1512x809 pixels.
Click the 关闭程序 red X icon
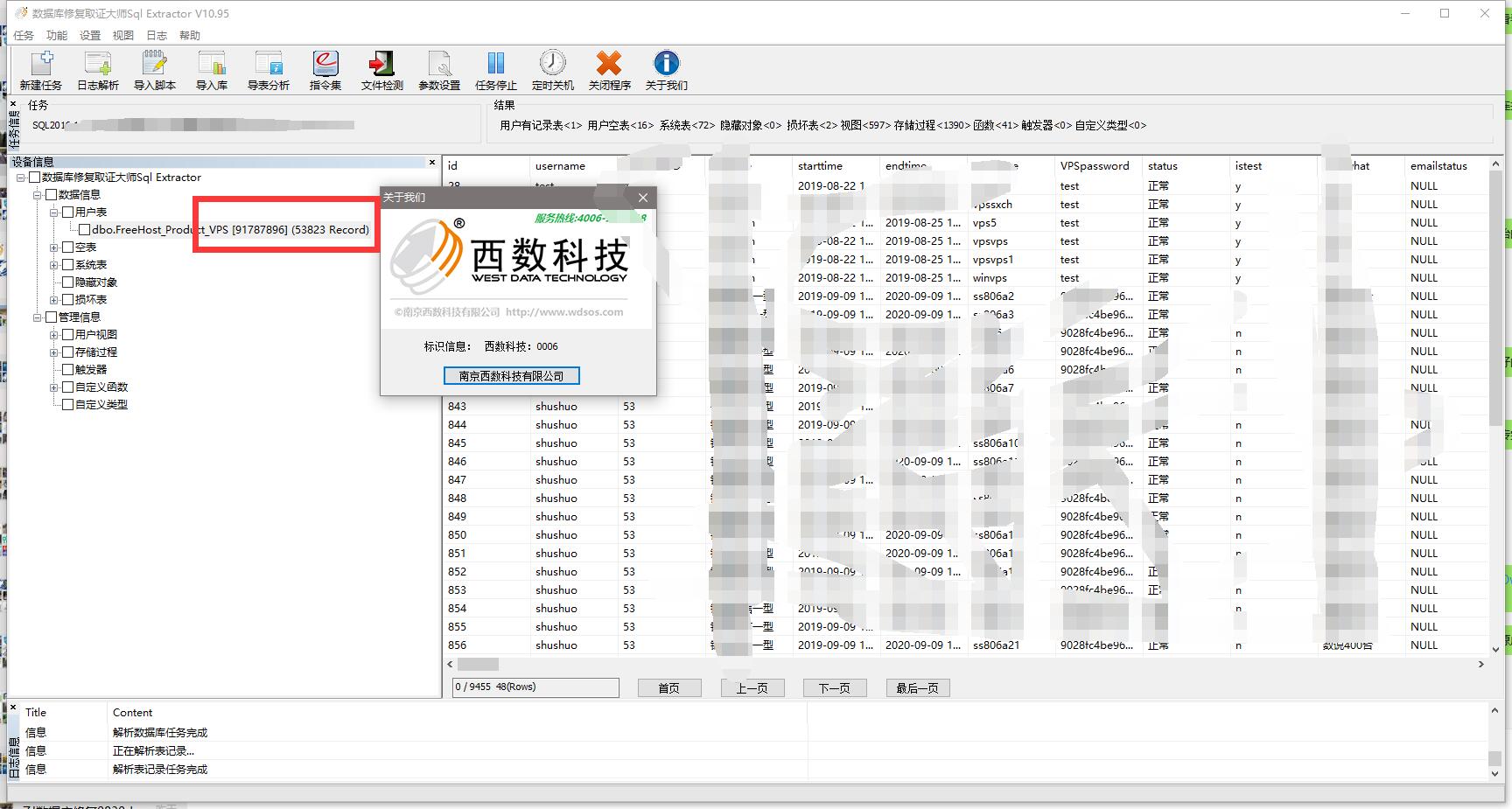click(610, 70)
